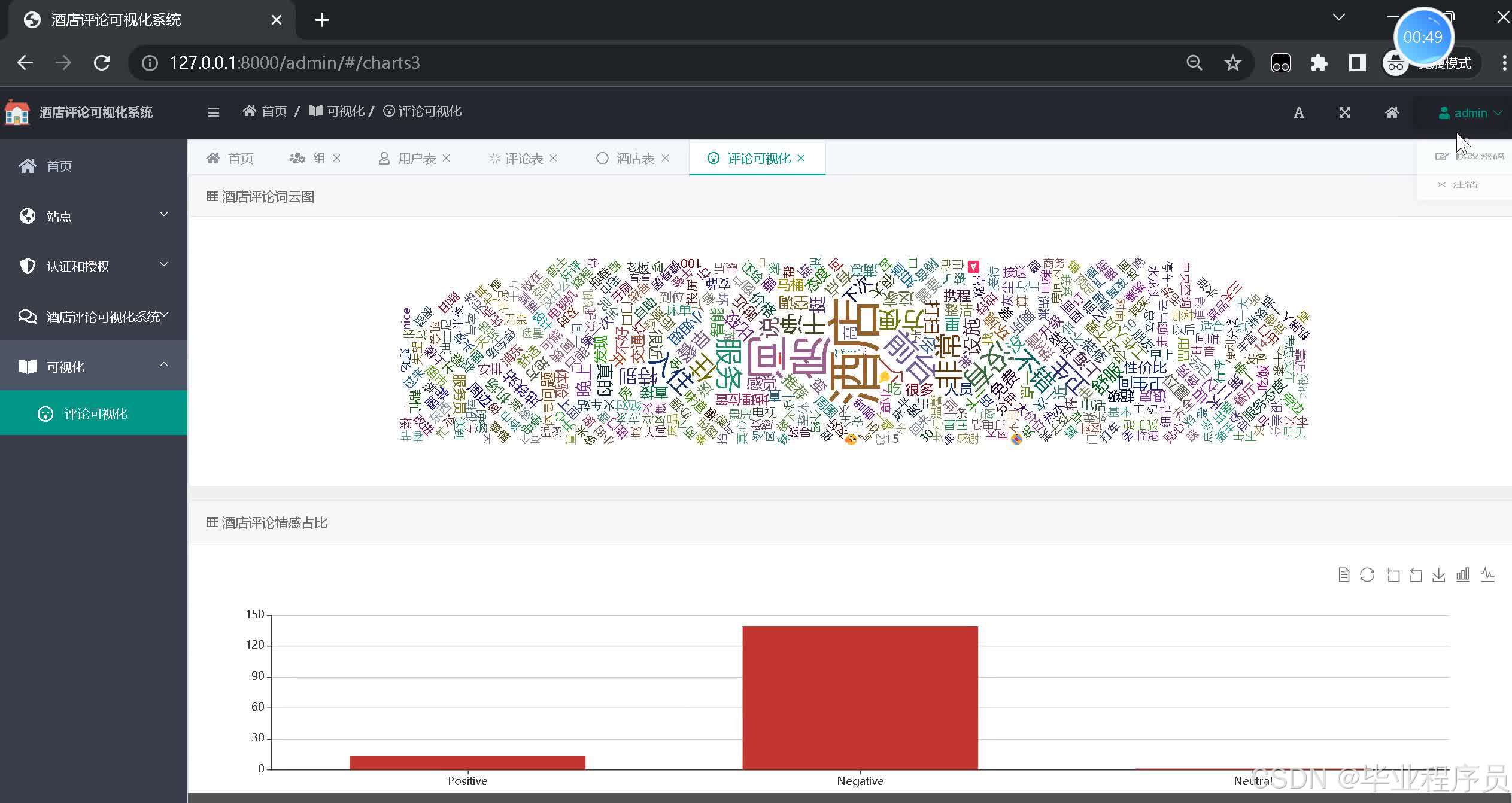Open the admin user dropdown

tap(1470, 112)
